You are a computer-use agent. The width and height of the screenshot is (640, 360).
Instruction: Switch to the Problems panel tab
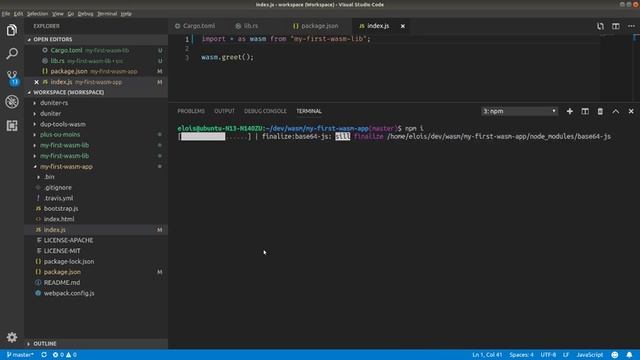[x=191, y=111]
